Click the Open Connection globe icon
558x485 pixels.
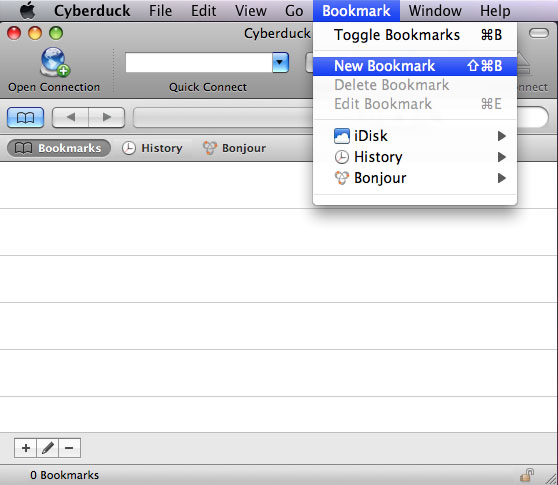(x=54, y=62)
